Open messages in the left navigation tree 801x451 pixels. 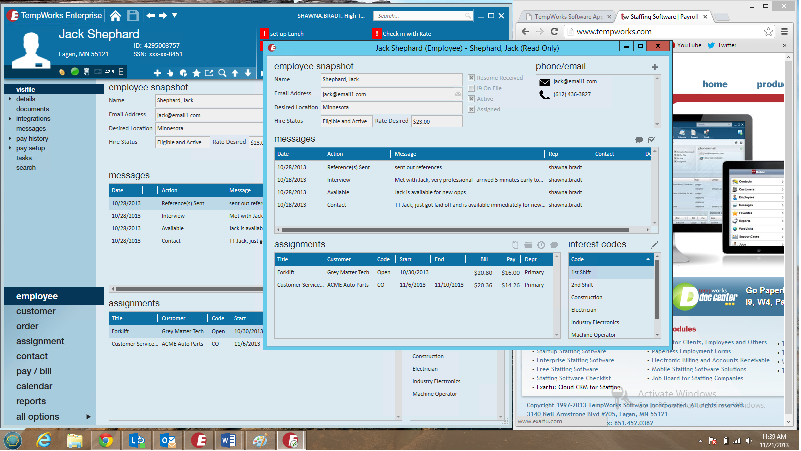coord(31,129)
